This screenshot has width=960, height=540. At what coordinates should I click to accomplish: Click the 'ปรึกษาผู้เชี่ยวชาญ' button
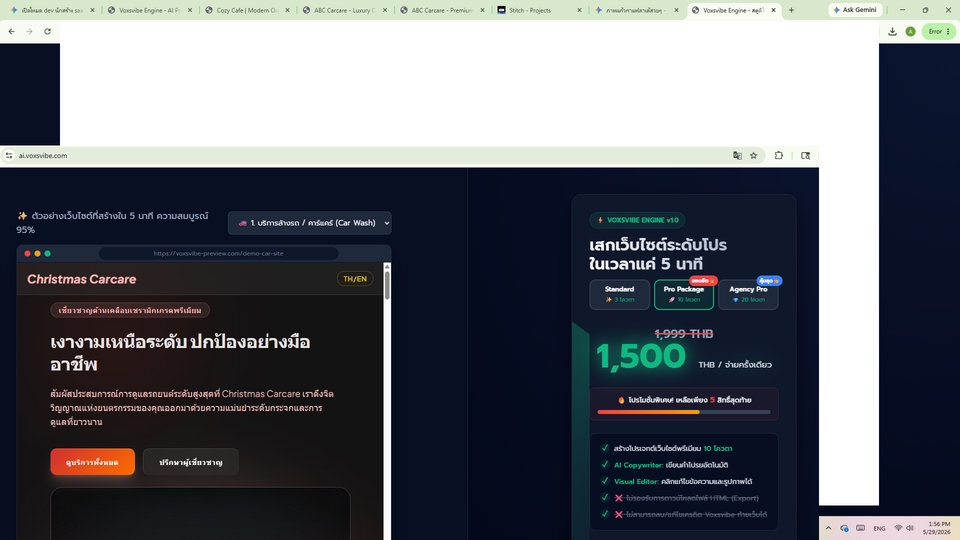pos(190,462)
